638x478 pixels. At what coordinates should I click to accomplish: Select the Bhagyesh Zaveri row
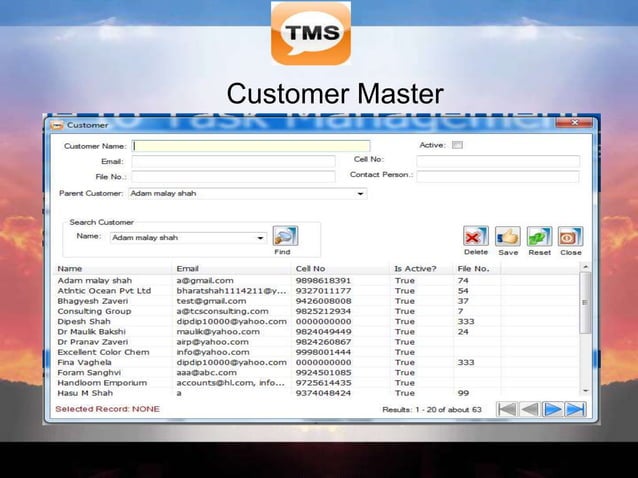tap(316, 301)
